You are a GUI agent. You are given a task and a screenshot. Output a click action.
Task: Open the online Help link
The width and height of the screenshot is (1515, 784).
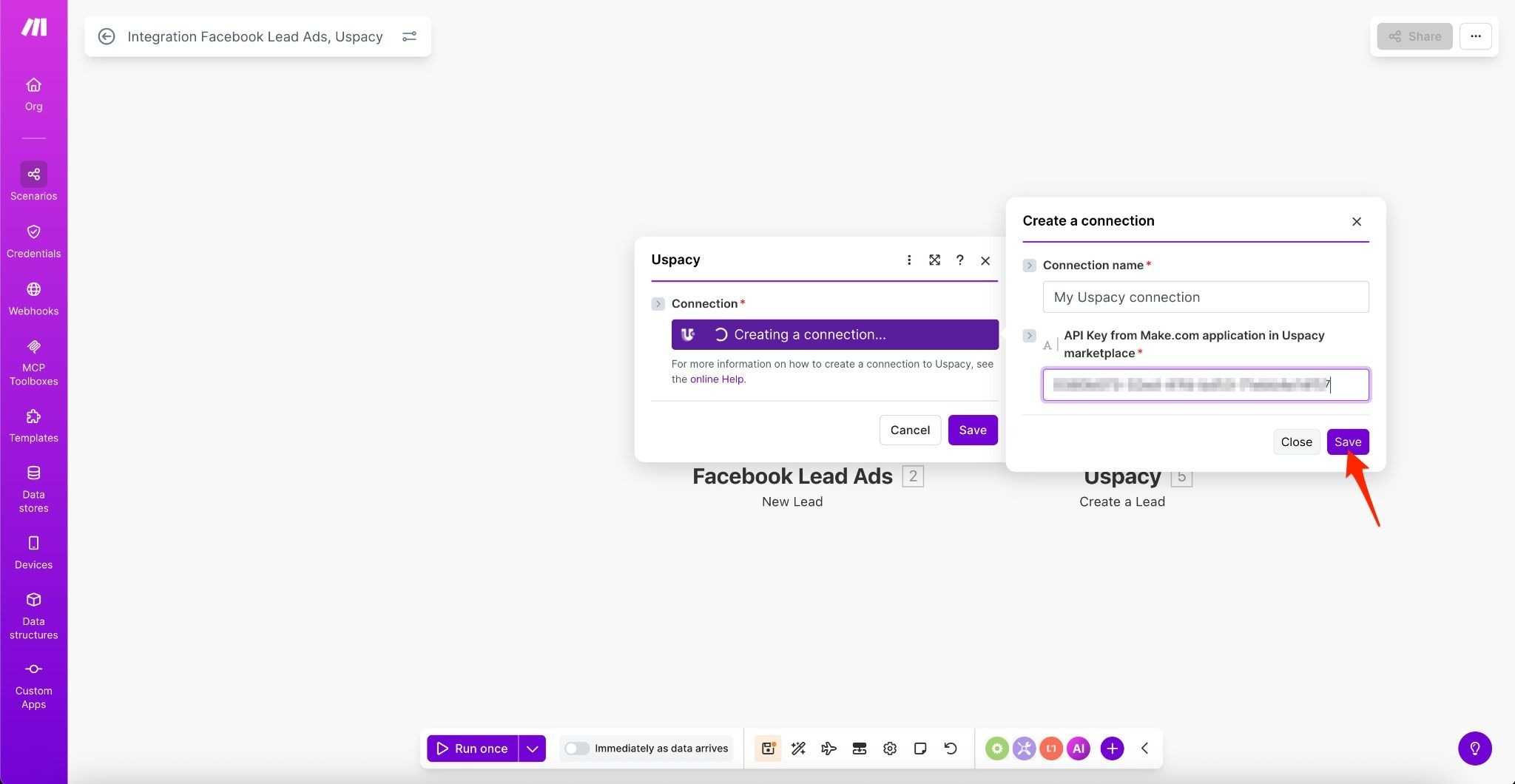point(716,379)
